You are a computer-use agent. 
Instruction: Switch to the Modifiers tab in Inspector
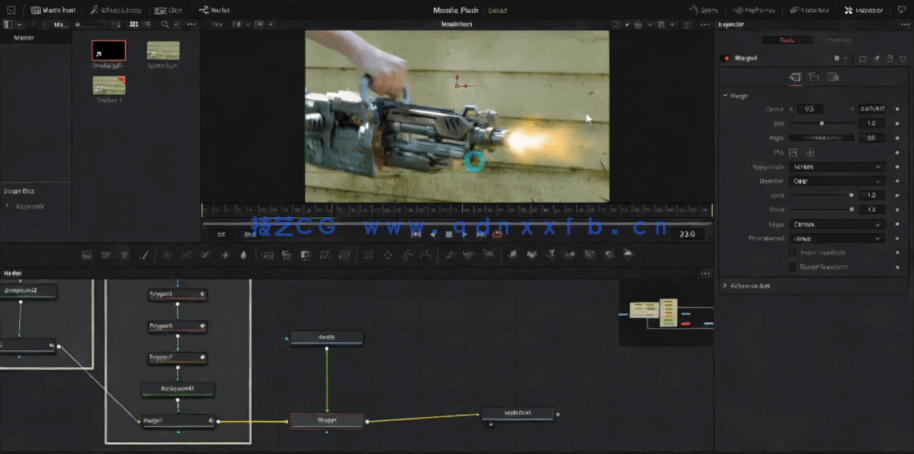click(839, 40)
